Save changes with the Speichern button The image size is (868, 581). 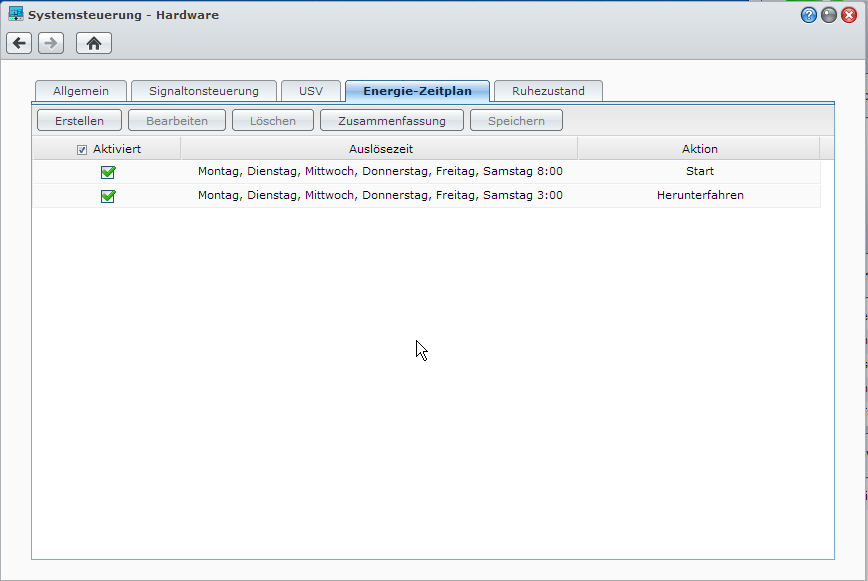pyautogui.click(x=516, y=120)
